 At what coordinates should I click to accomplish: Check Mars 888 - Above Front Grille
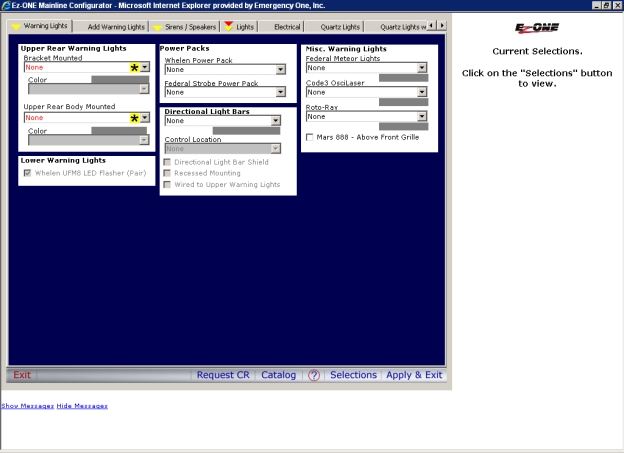coord(310,137)
